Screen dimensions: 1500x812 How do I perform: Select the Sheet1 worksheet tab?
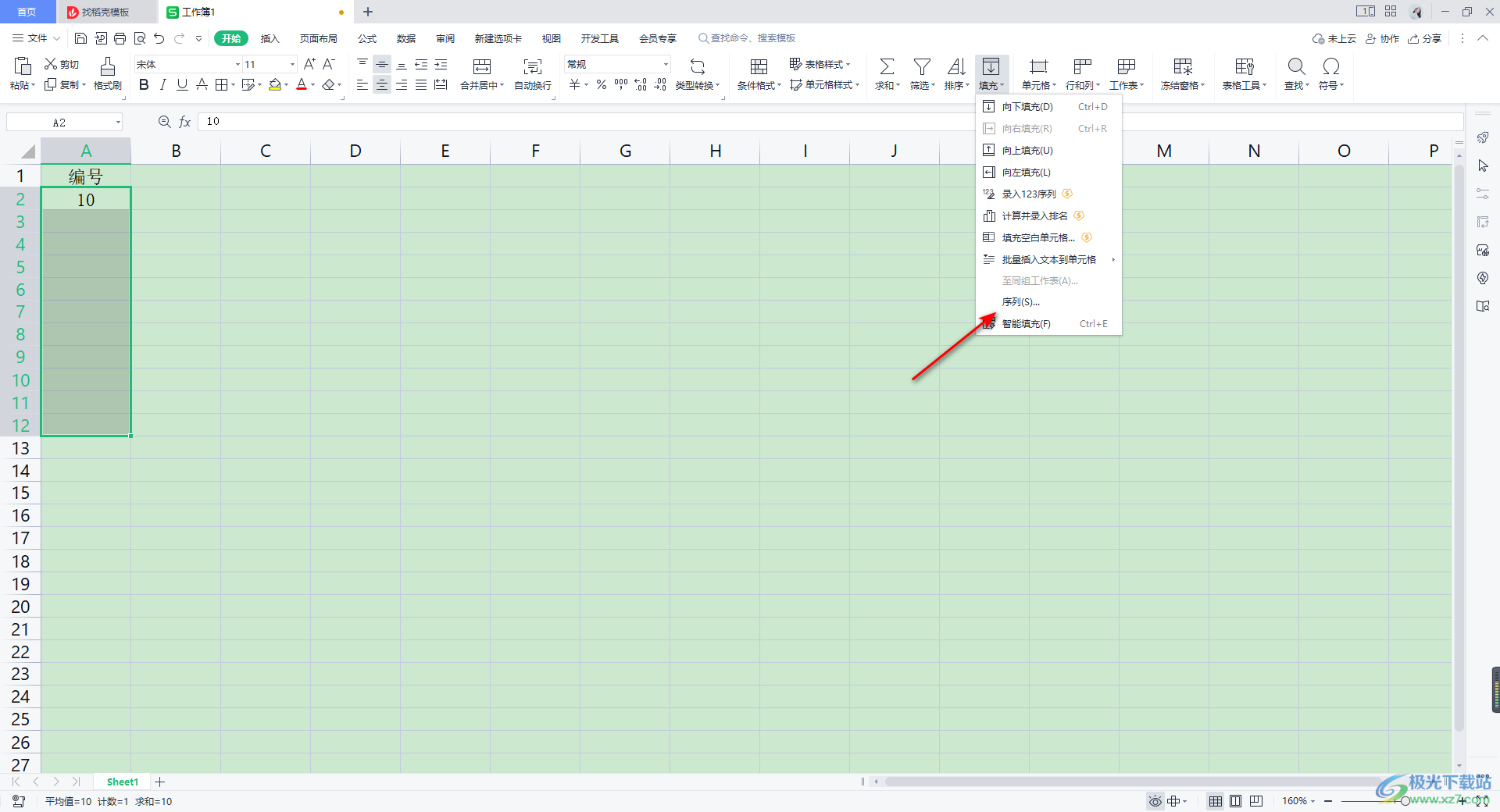tap(122, 782)
